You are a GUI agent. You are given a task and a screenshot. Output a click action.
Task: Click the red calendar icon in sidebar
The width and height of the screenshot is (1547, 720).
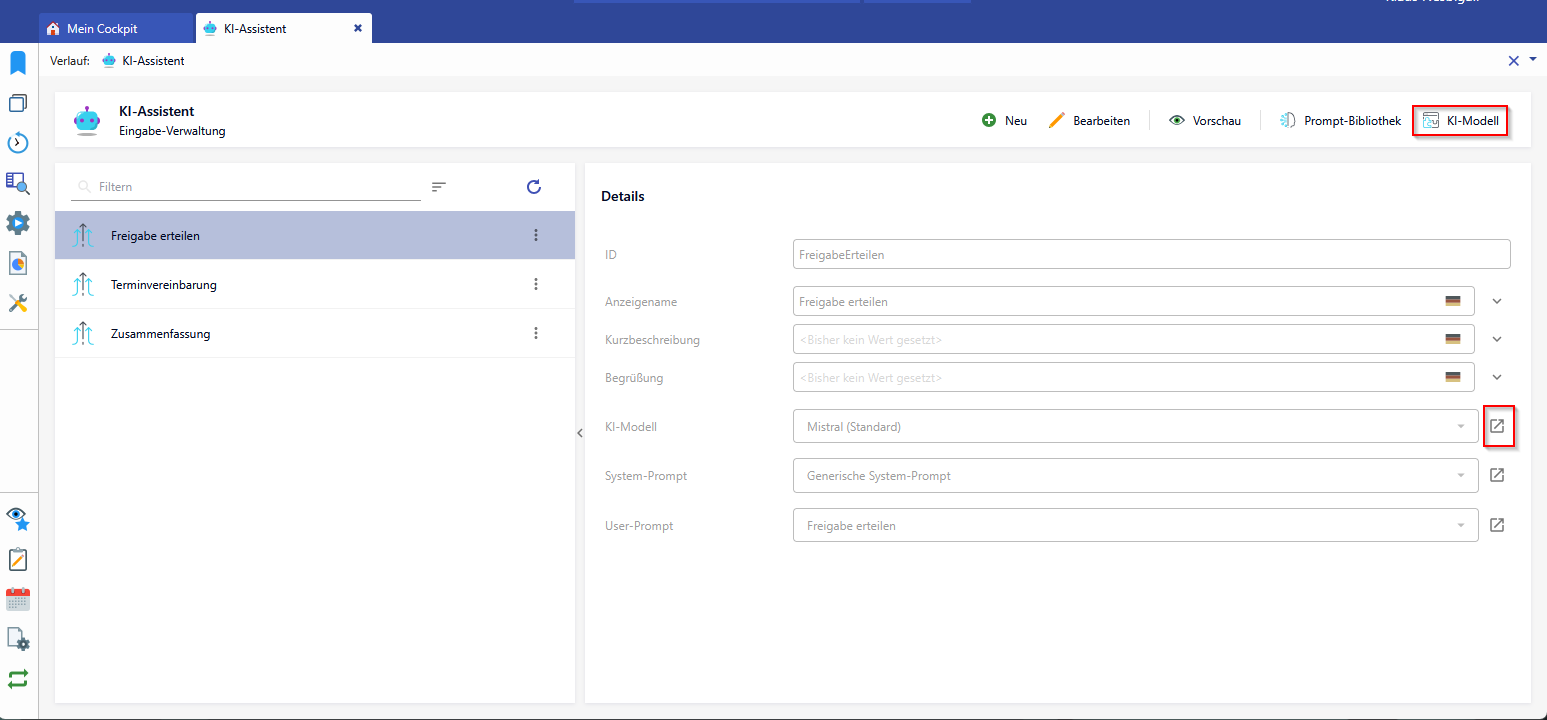point(18,599)
